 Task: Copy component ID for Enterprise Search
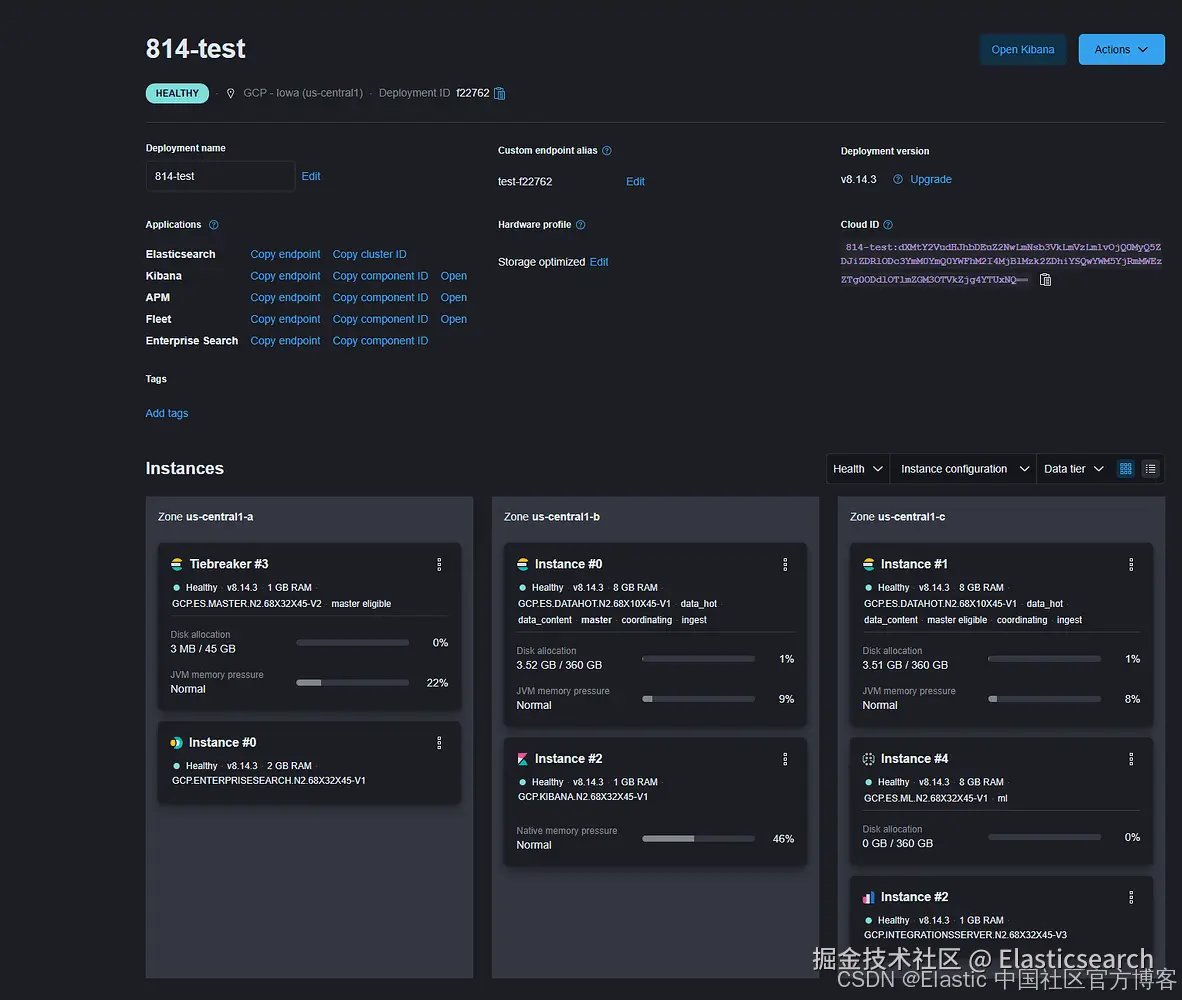[380, 341]
